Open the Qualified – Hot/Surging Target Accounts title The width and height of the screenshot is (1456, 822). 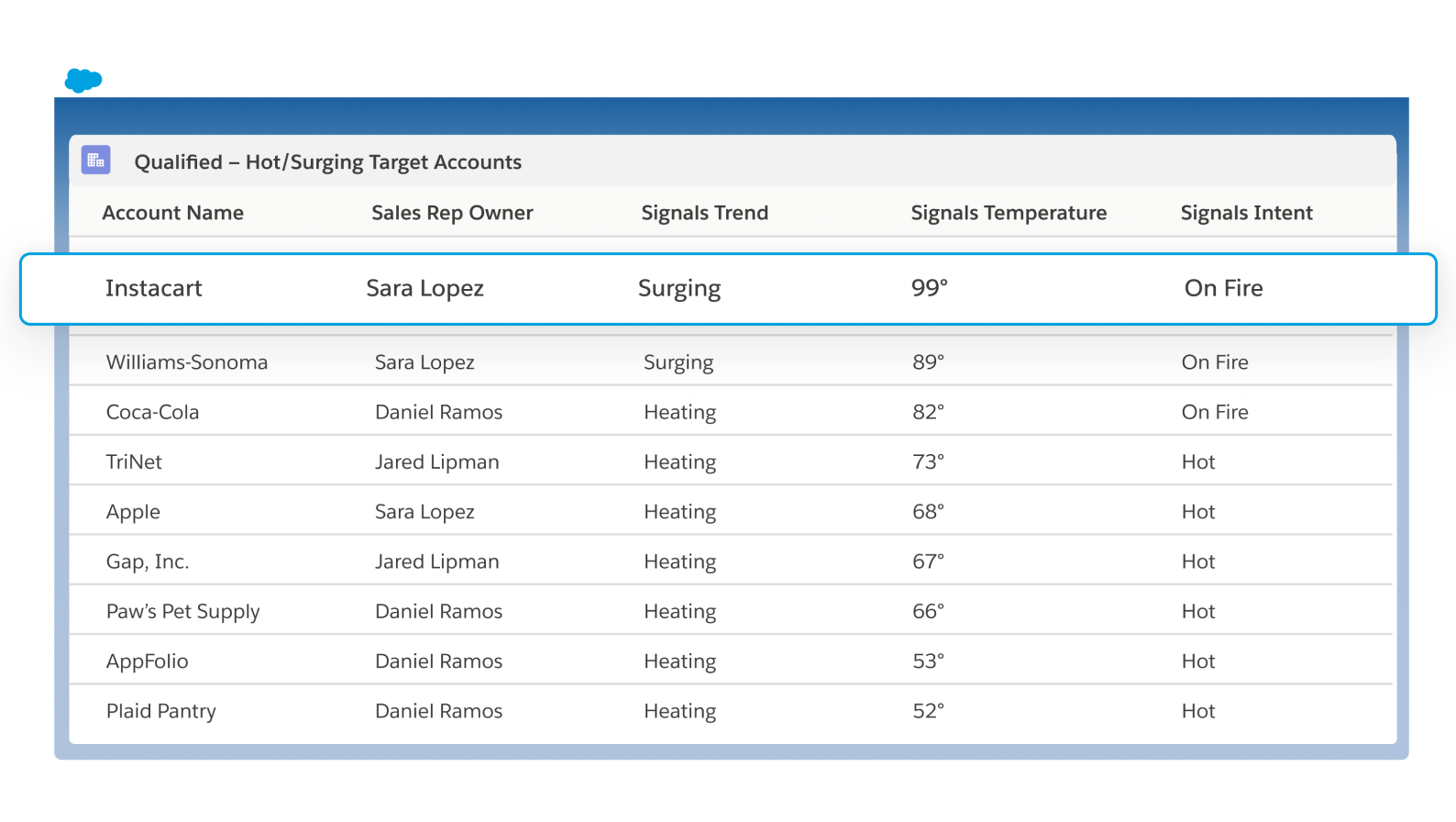[x=328, y=162]
